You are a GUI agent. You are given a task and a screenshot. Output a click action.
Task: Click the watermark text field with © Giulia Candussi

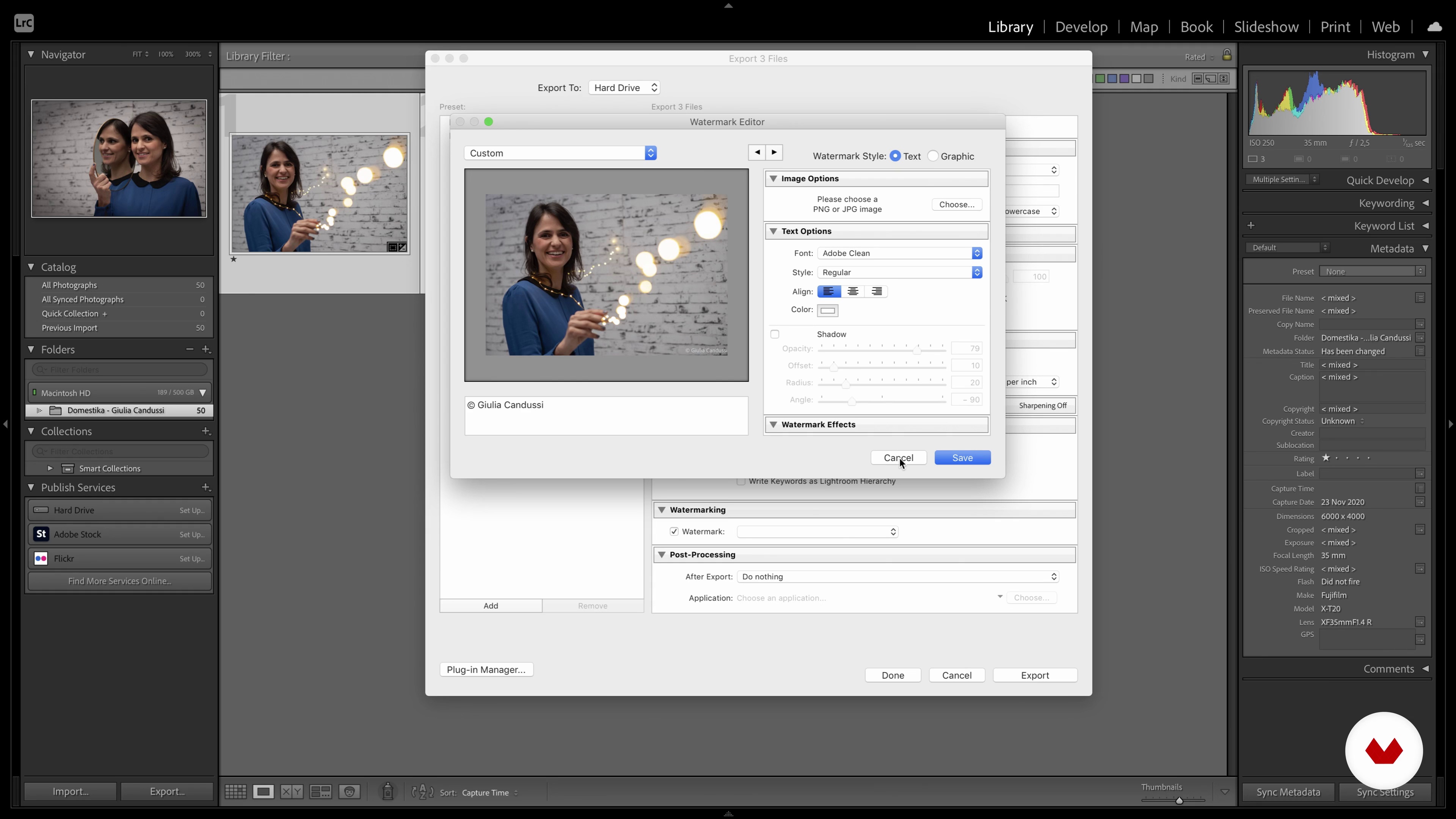click(x=607, y=416)
